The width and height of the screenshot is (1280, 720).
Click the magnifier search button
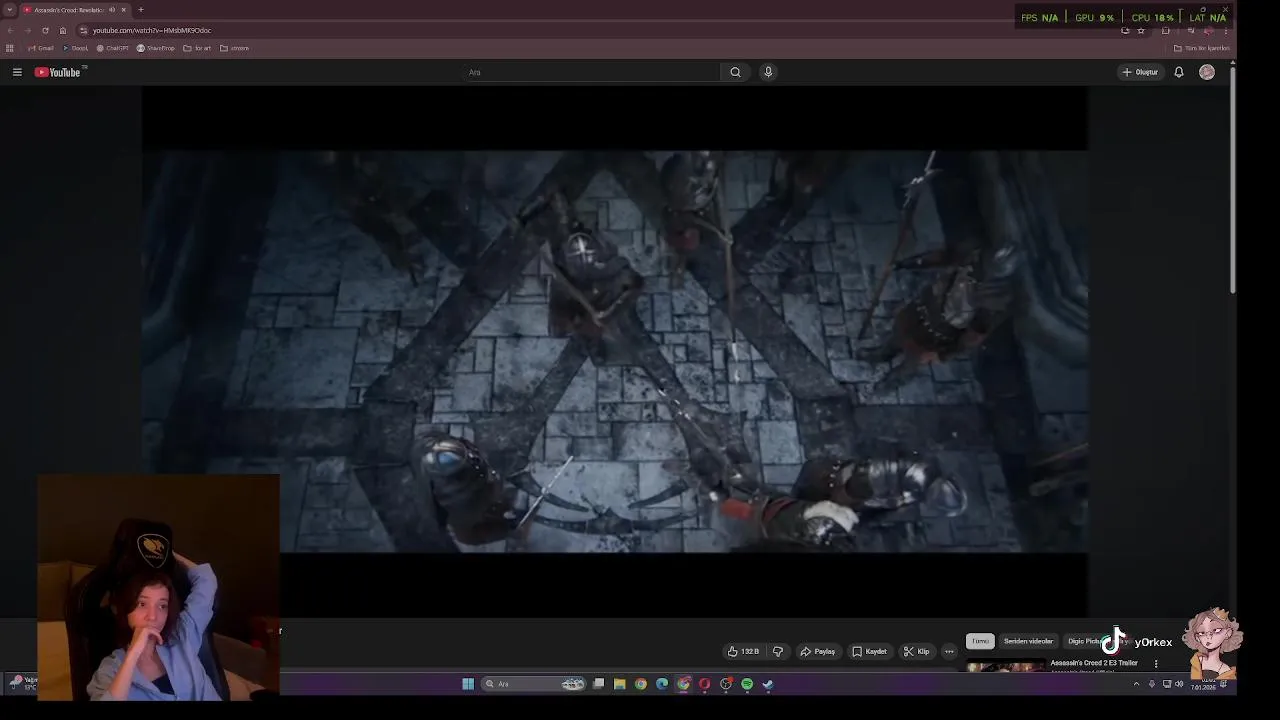735,72
